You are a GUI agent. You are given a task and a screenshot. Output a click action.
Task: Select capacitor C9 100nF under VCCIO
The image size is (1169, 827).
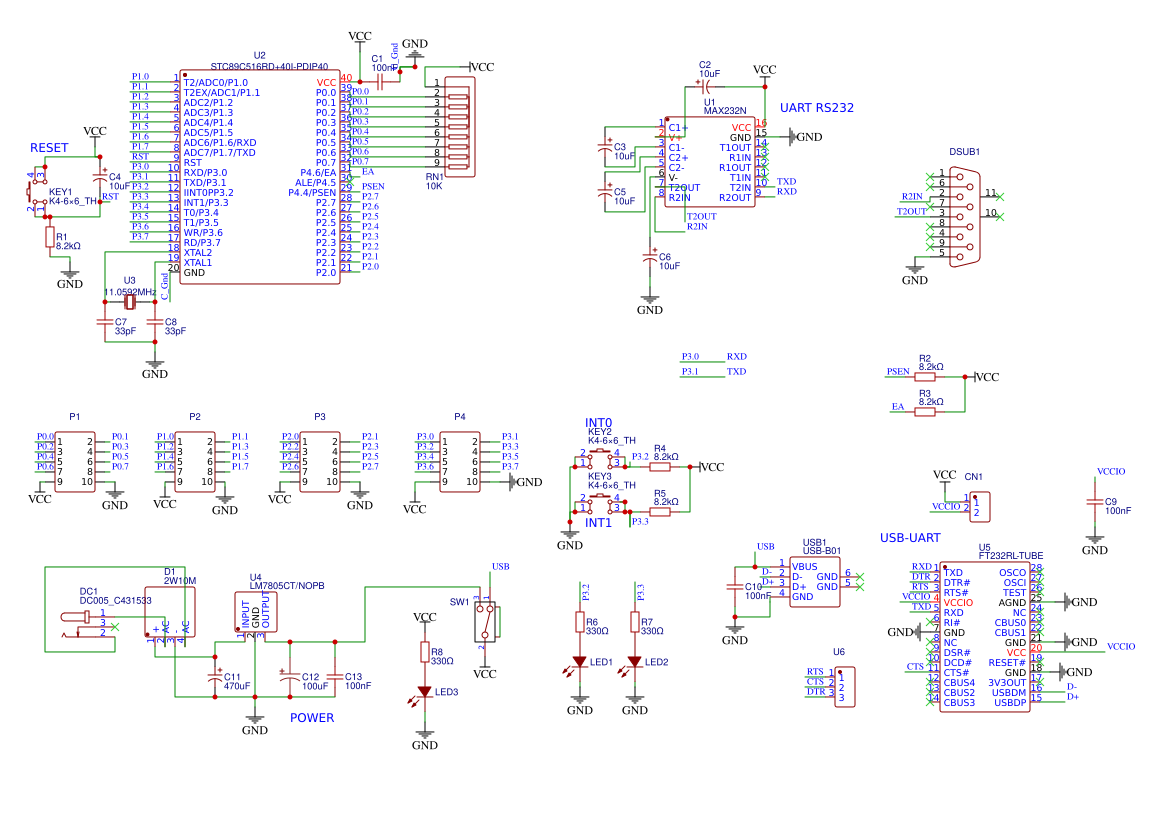1094,502
